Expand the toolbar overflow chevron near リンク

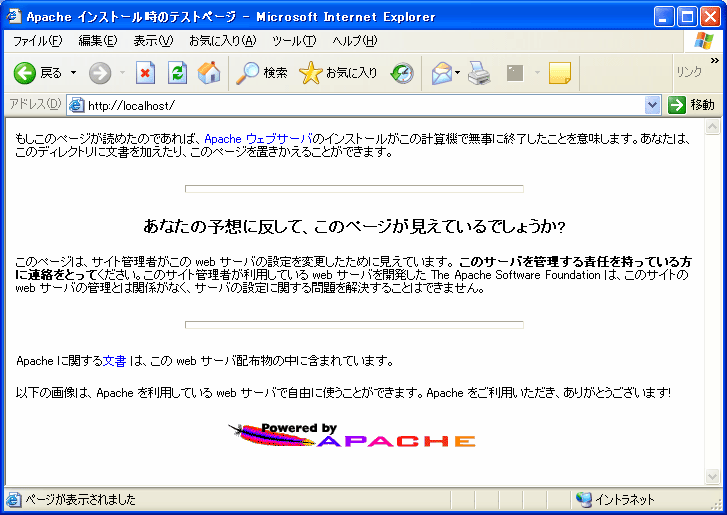[715, 61]
